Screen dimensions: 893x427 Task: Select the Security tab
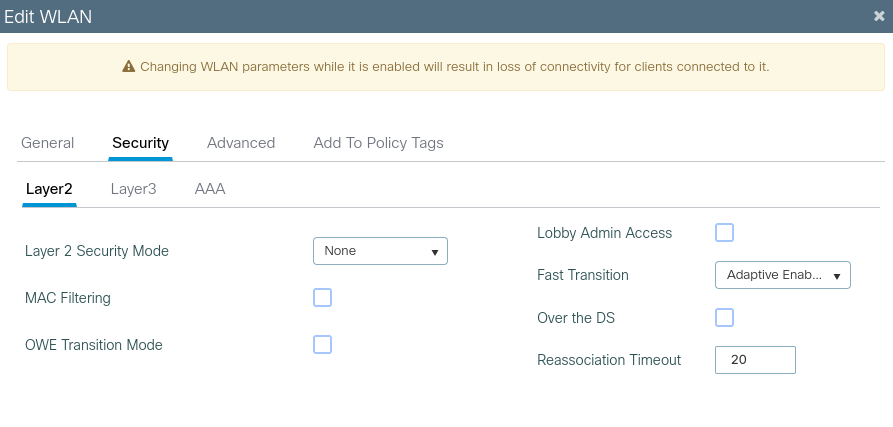(140, 143)
